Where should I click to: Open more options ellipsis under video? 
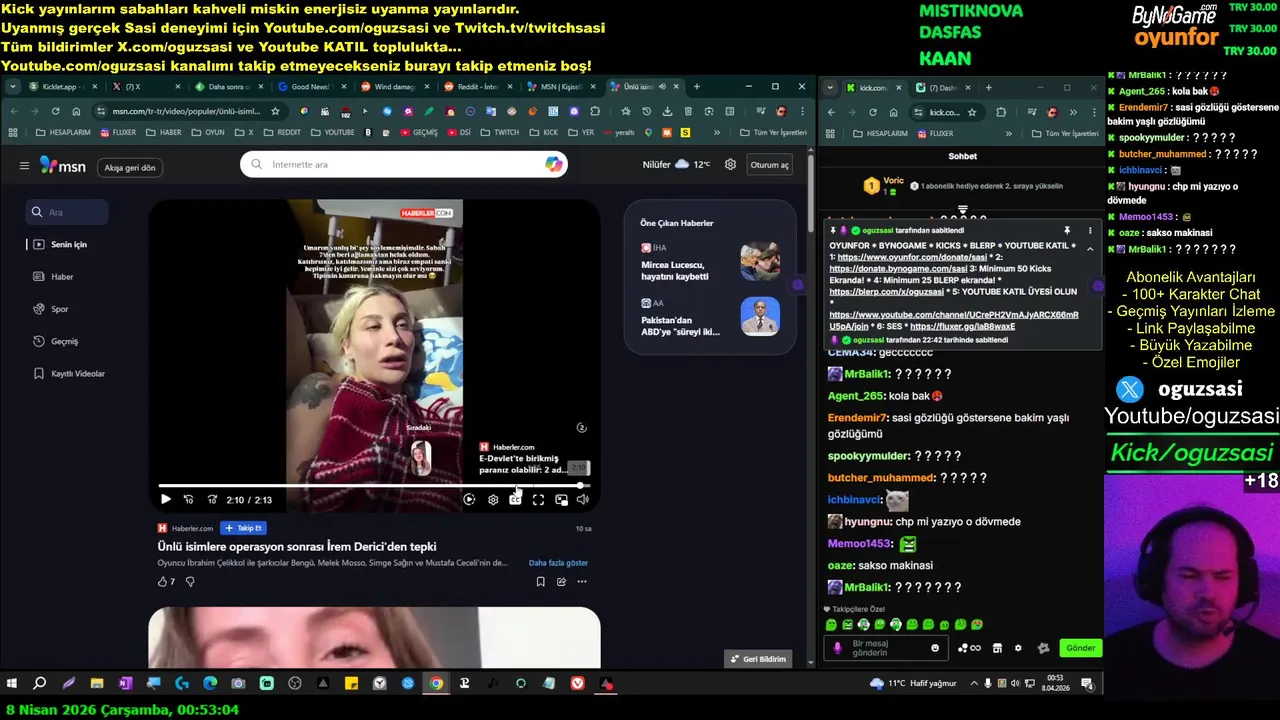(582, 582)
